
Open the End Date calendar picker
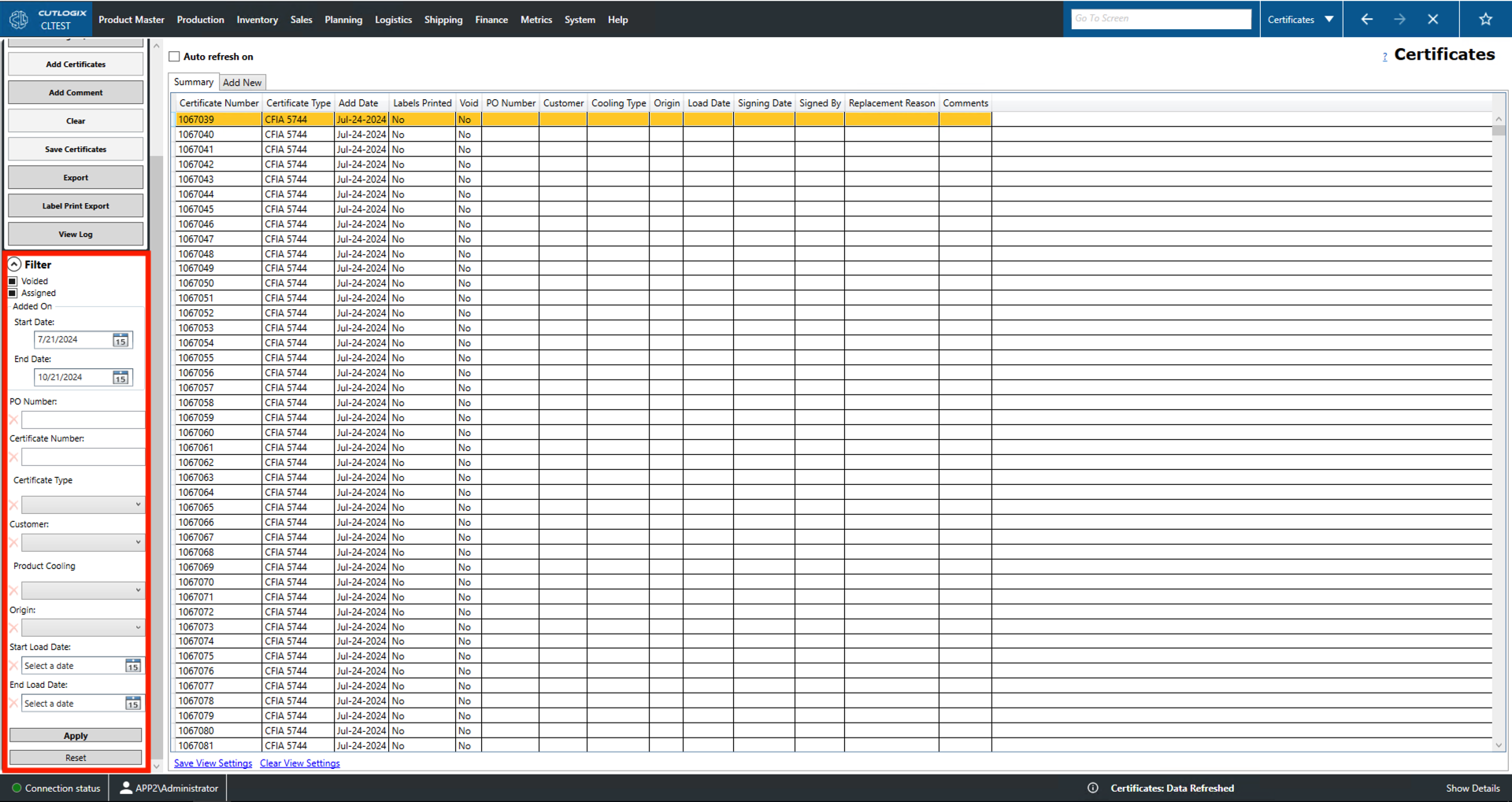(x=121, y=377)
